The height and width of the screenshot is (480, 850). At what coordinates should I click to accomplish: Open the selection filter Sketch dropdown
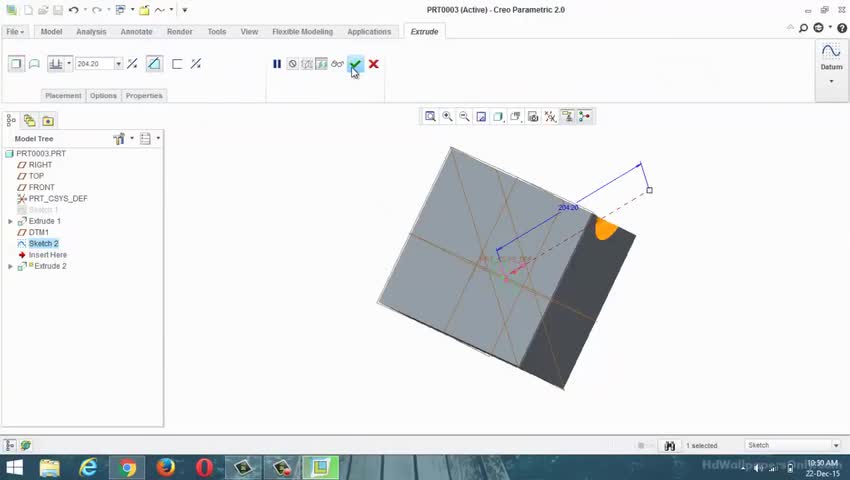click(793, 445)
